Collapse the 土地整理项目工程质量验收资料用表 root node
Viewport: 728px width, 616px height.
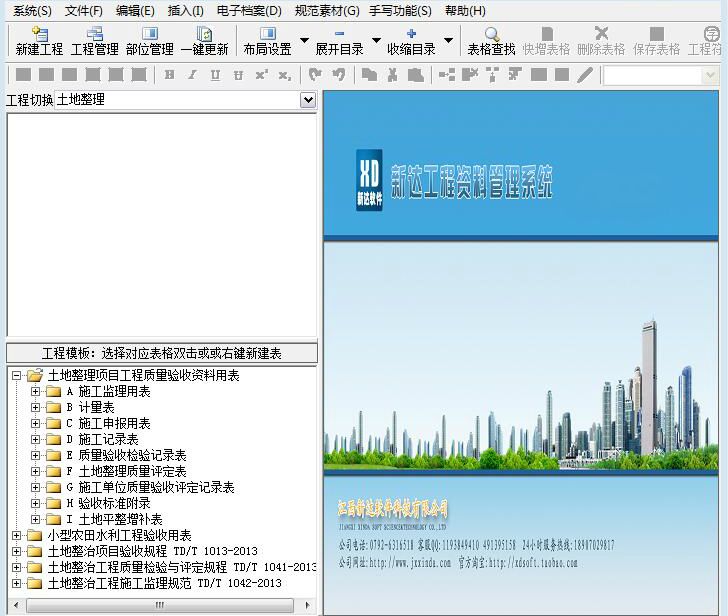pos(17,376)
